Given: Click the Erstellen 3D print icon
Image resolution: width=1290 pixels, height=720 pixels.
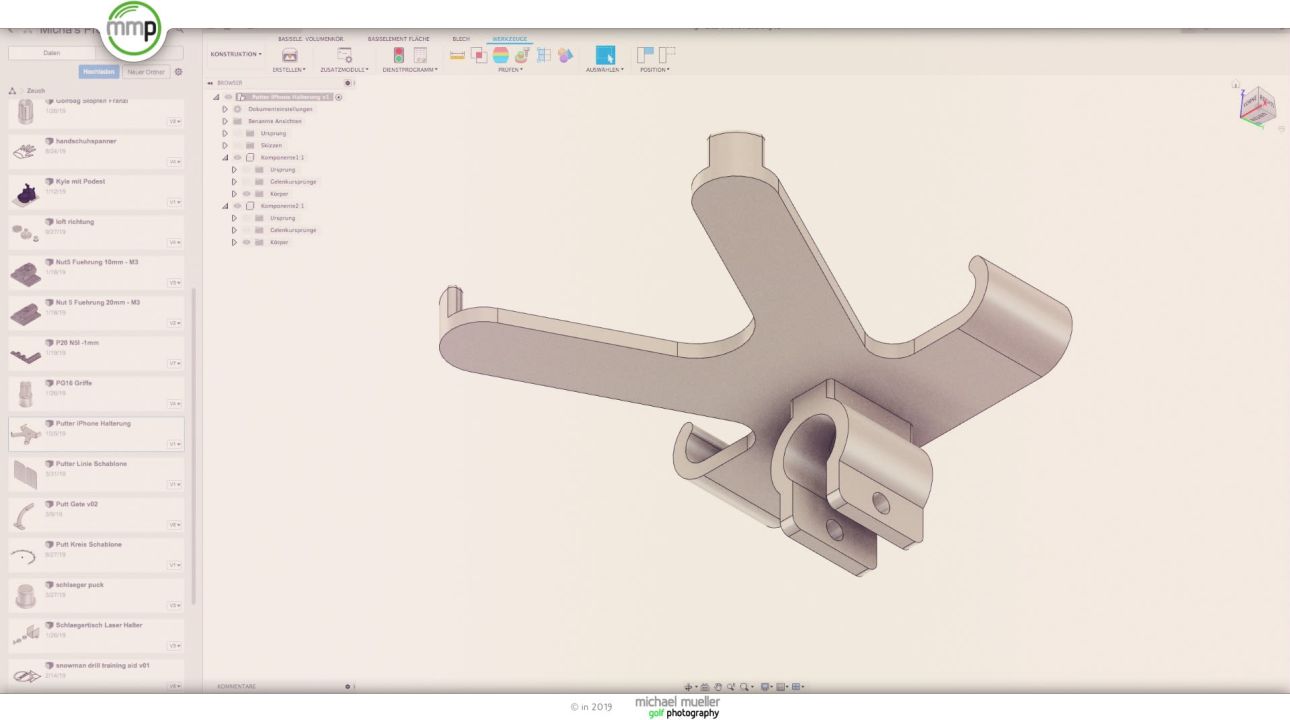Looking at the screenshot, I should pyautogui.click(x=290, y=55).
